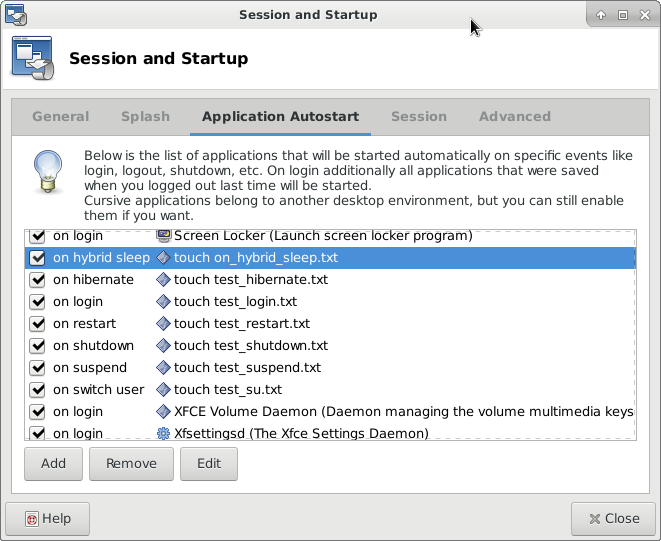Click the Xfsettingsd gear icon
Image resolution: width=661 pixels, height=541 pixels.
(x=164, y=434)
